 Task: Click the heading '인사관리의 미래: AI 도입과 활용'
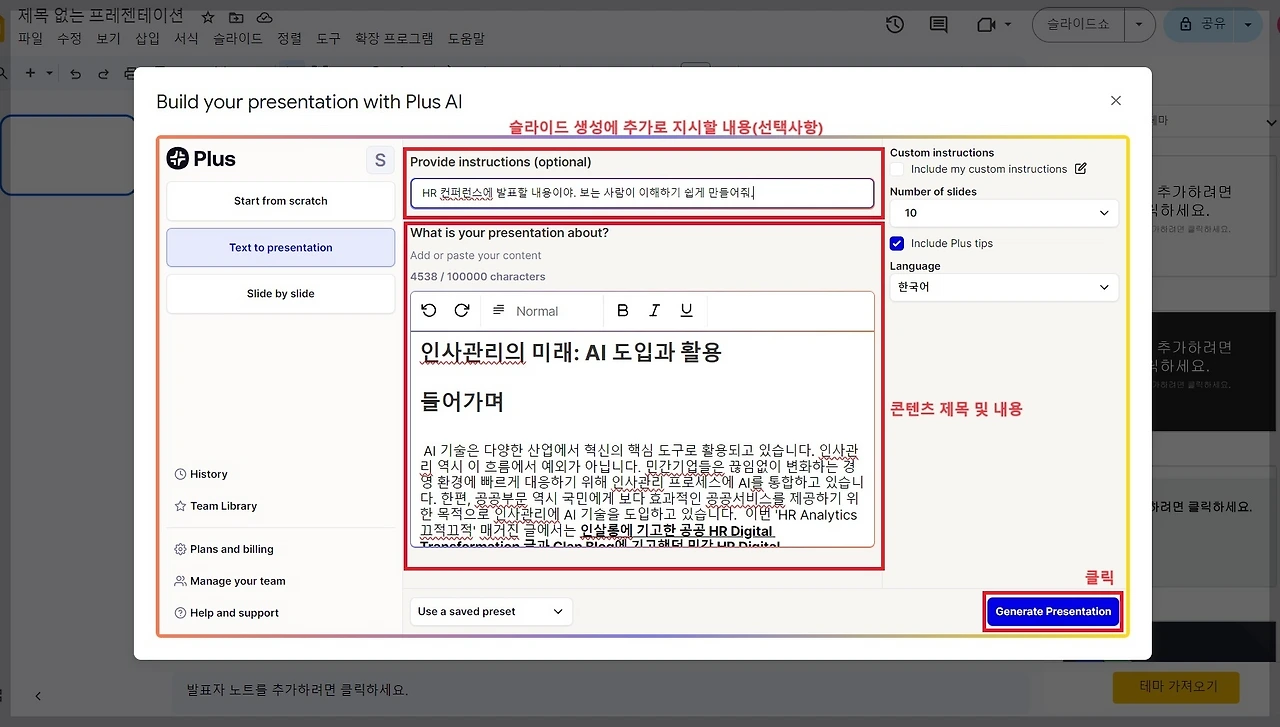click(571, 352)
